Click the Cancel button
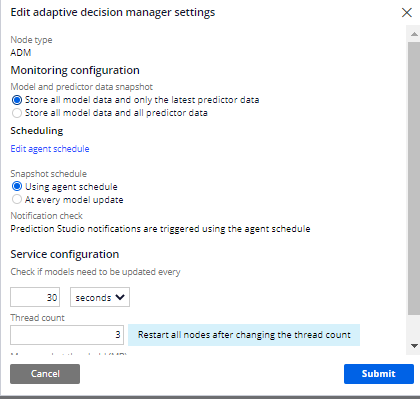 pos(45,374)
